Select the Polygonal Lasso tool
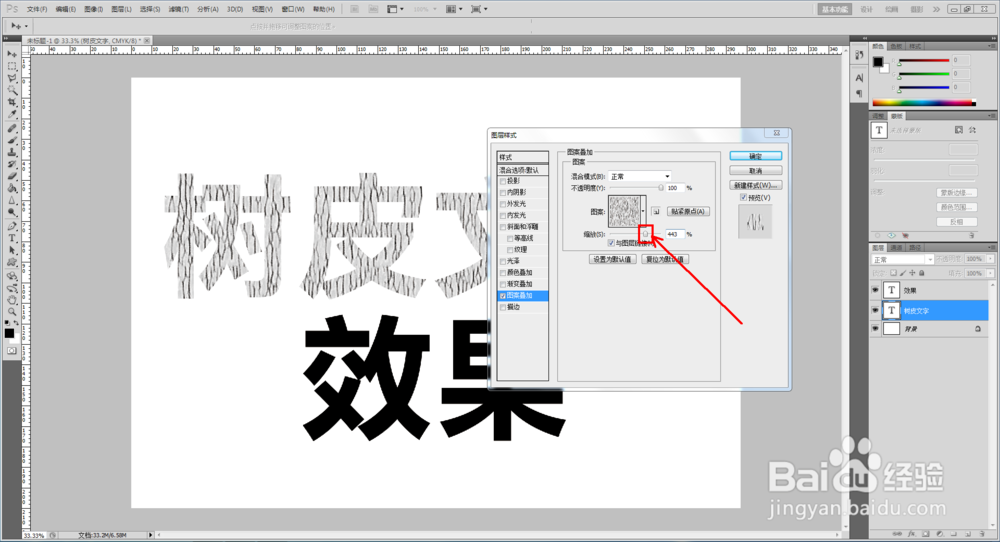 click(11, 78)
